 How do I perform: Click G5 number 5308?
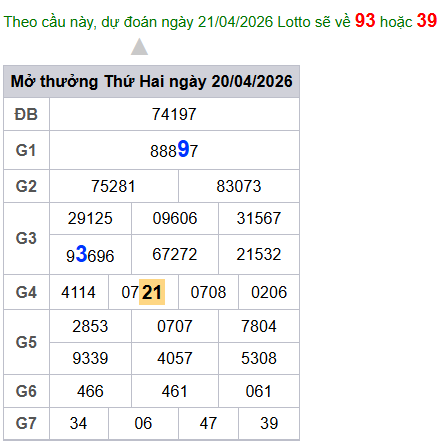click(x=259, y=358)
